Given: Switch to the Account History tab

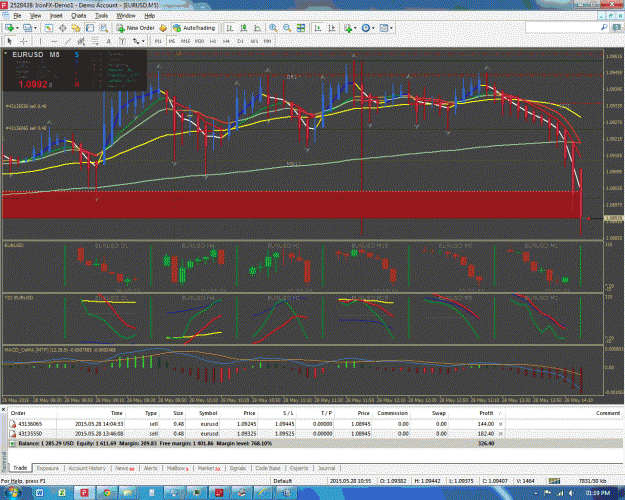Looking at the screenshot, I should pos(87,468).
